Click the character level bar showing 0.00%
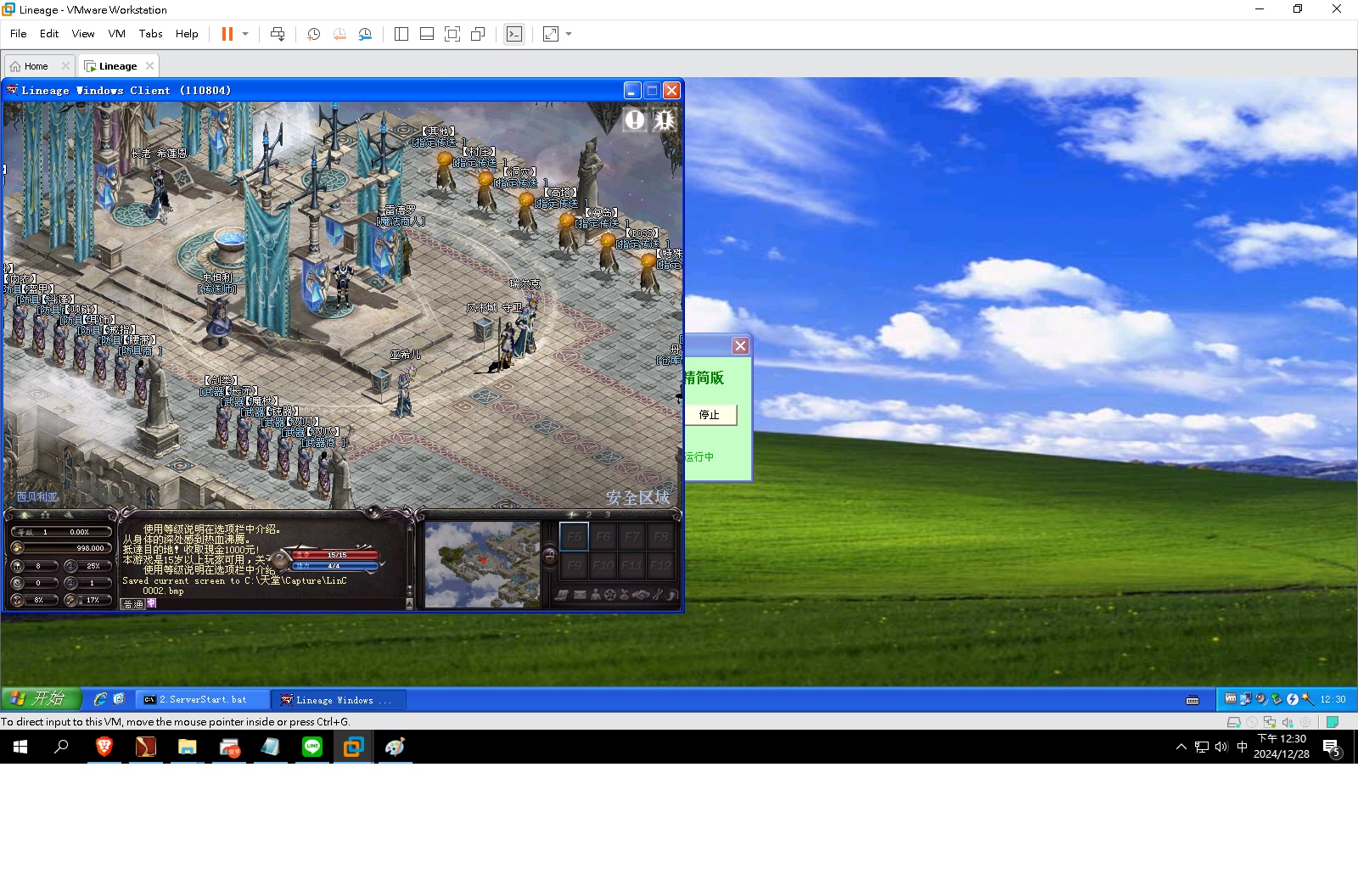This screenshot has height=896, width=1358. [x=60, y=532]
